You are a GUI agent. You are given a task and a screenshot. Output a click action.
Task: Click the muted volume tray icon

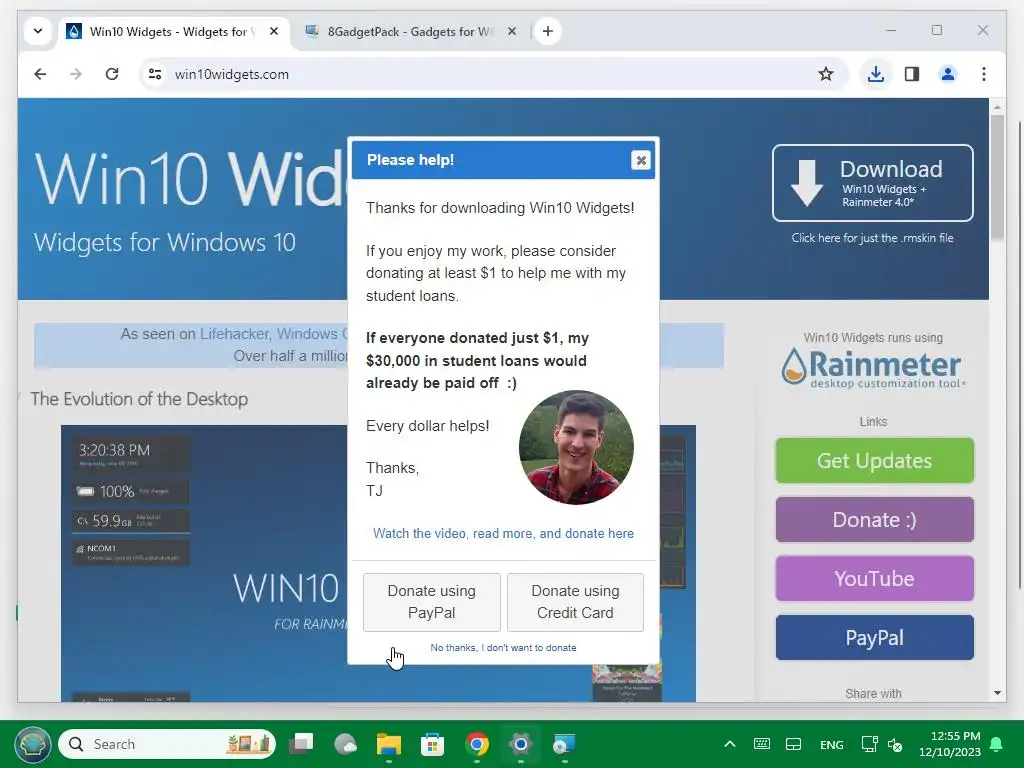(x=895, y=744)
